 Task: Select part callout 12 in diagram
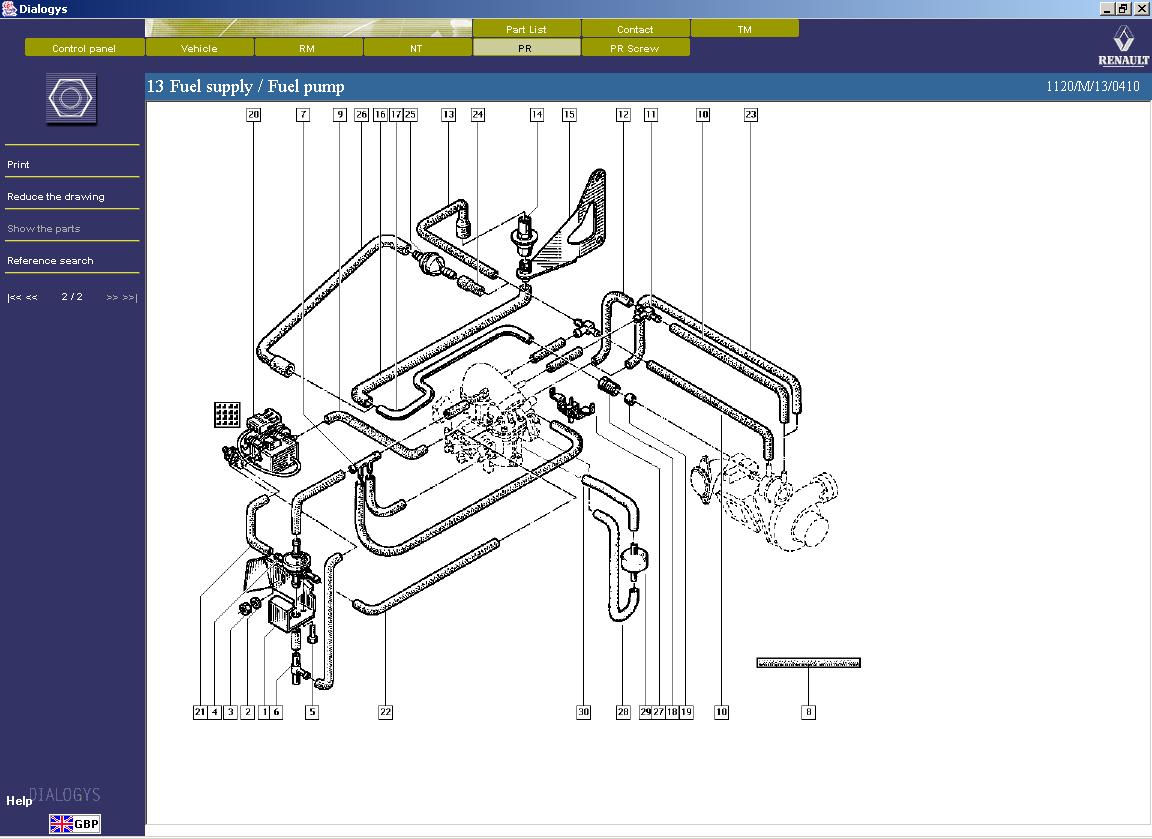623,115
